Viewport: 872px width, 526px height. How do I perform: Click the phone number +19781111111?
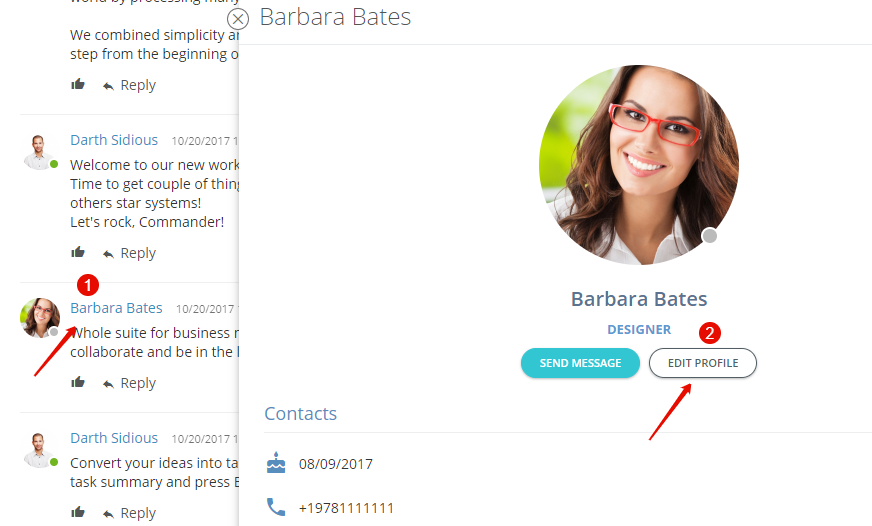pyautogui.click(x=346, y=508)
